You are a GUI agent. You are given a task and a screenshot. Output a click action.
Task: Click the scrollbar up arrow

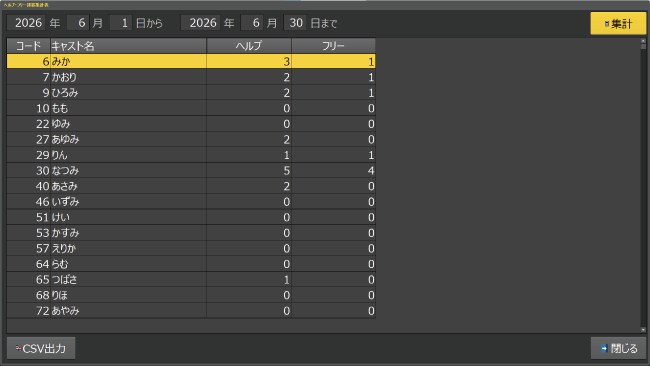[643, 41]
